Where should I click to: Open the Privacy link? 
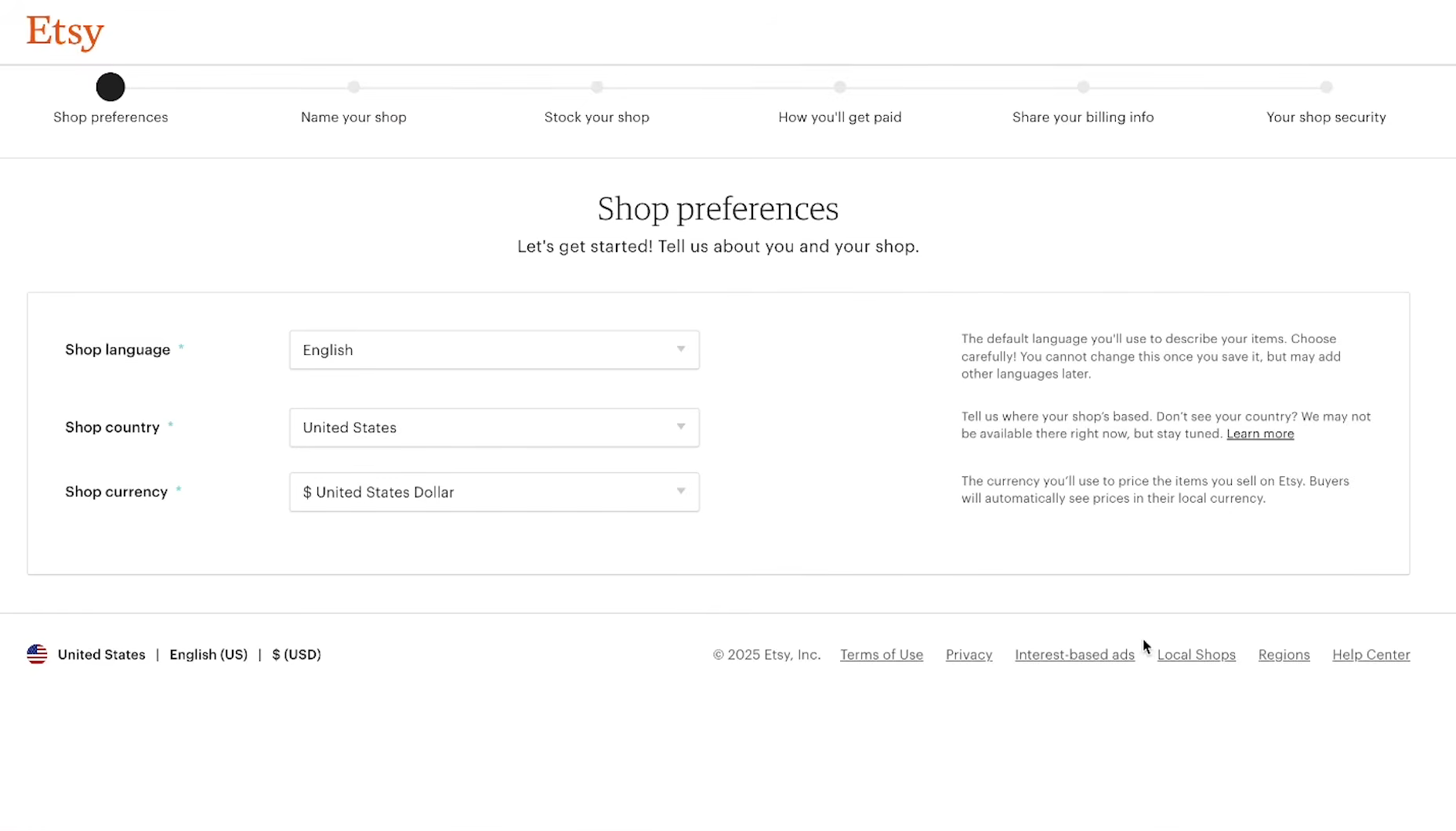tap(969, 655)
